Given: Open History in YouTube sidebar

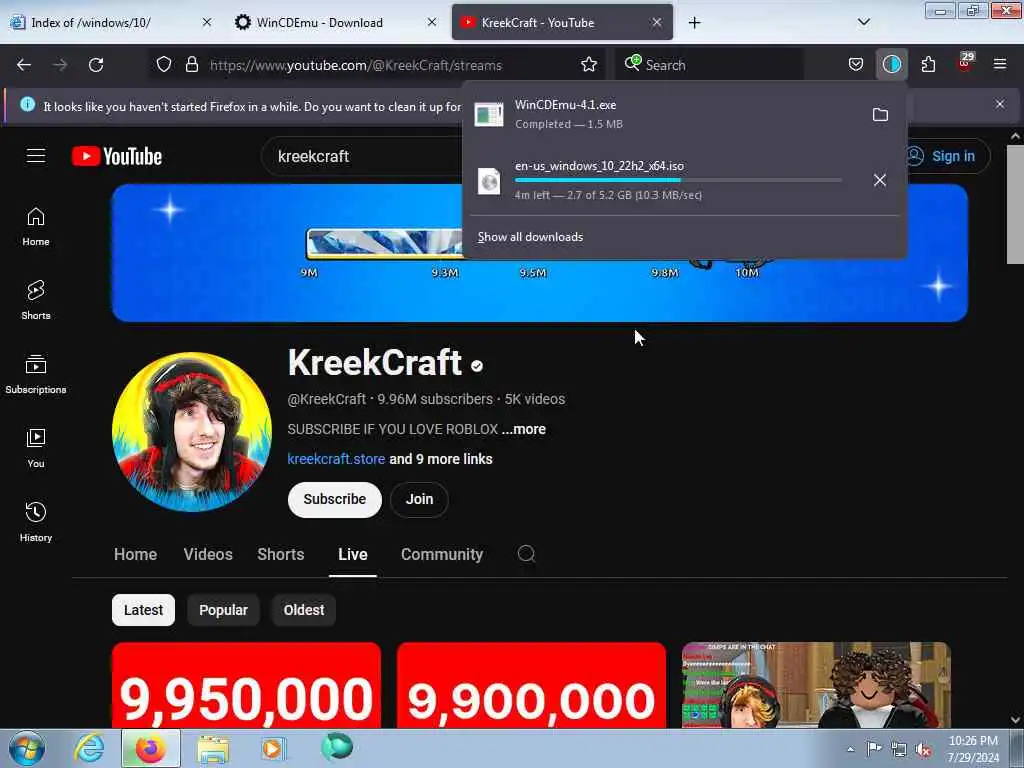Looking at the screenshot, I should (36, 522).
